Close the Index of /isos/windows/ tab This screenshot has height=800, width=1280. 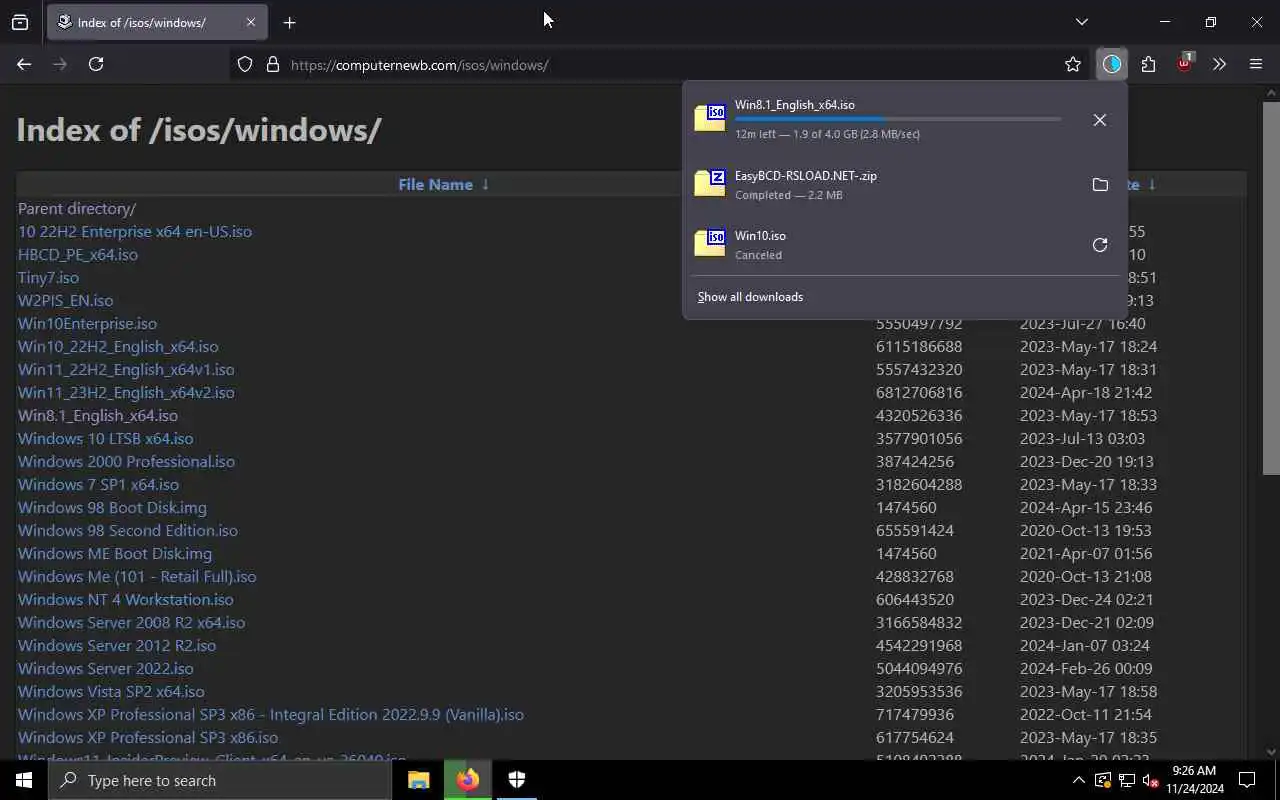(x=250, y=22)
